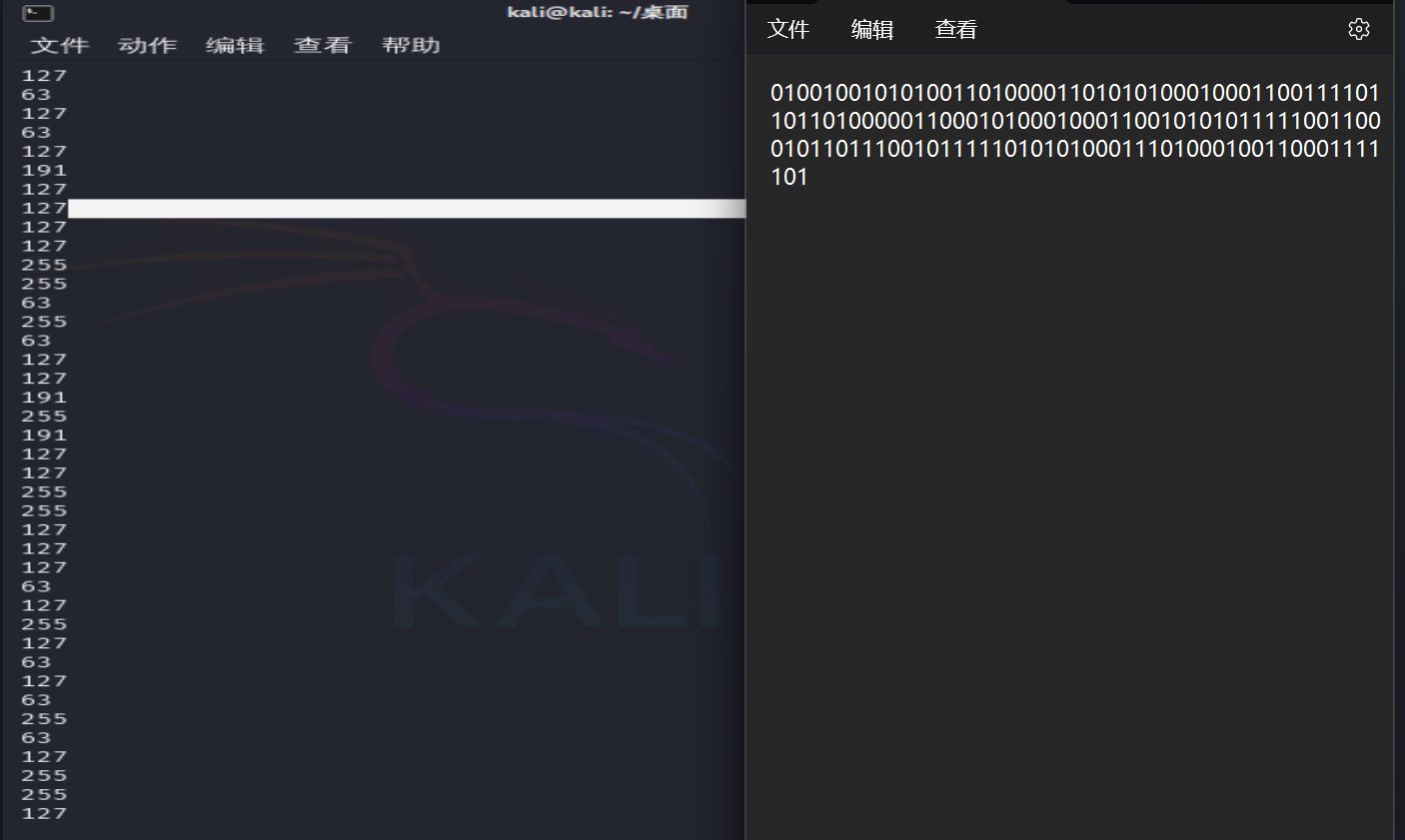Open Notepad's 查看 menu
The height and width of the screenshot is (840, 1405).
(x=955, y=30)
